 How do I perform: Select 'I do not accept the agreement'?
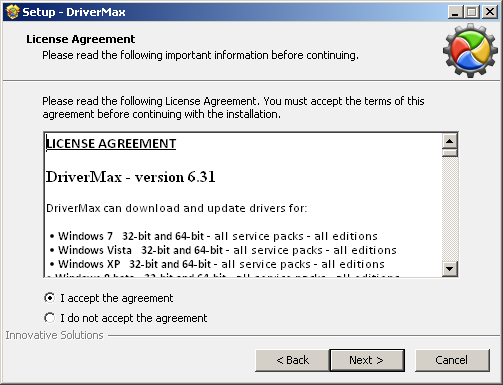pyautogui.click(x=126, y=318)
